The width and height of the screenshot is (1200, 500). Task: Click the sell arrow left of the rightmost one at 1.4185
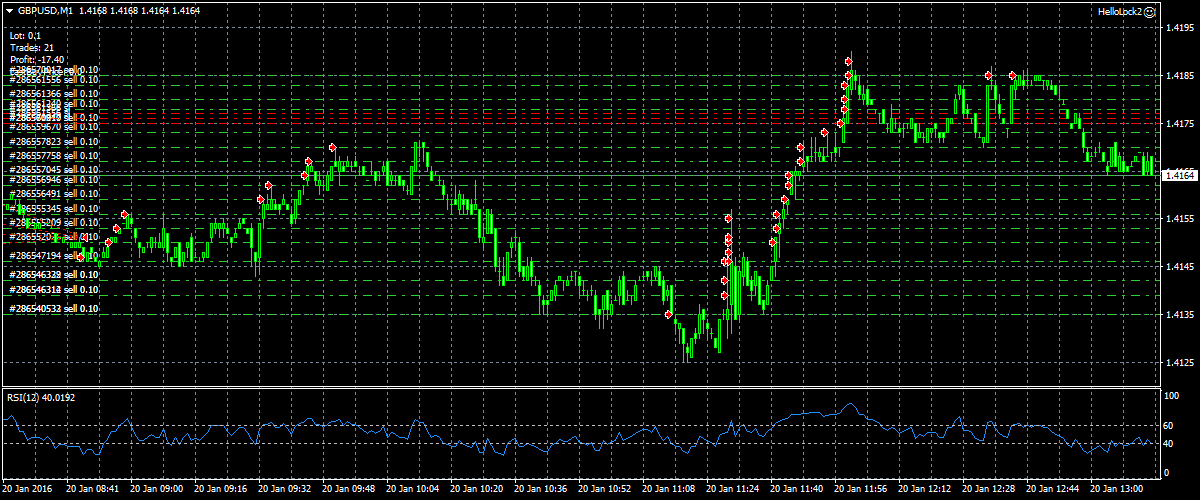tap(988, 75)
